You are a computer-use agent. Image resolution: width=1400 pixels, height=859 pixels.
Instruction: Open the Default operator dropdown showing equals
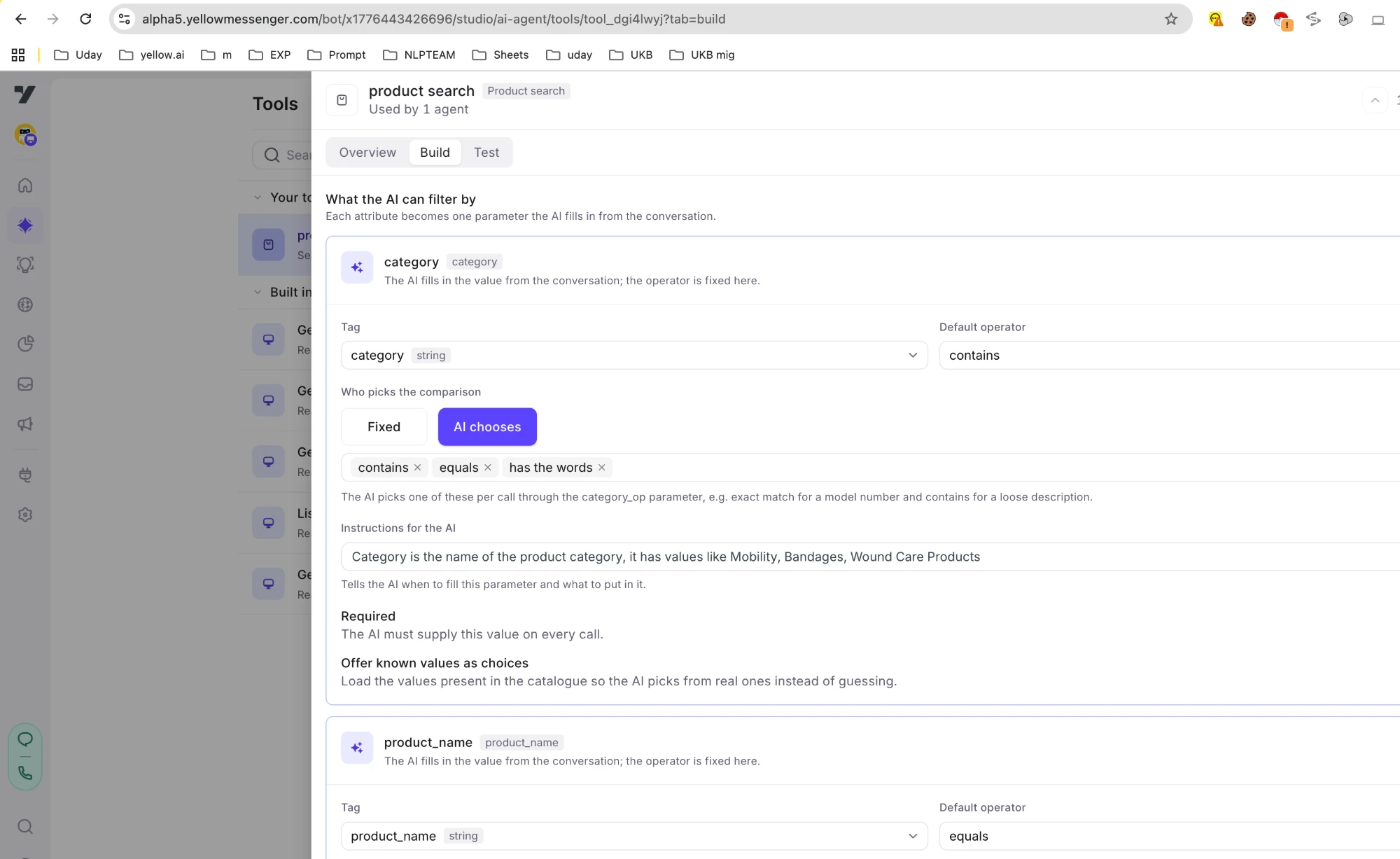pos(1169,836)
